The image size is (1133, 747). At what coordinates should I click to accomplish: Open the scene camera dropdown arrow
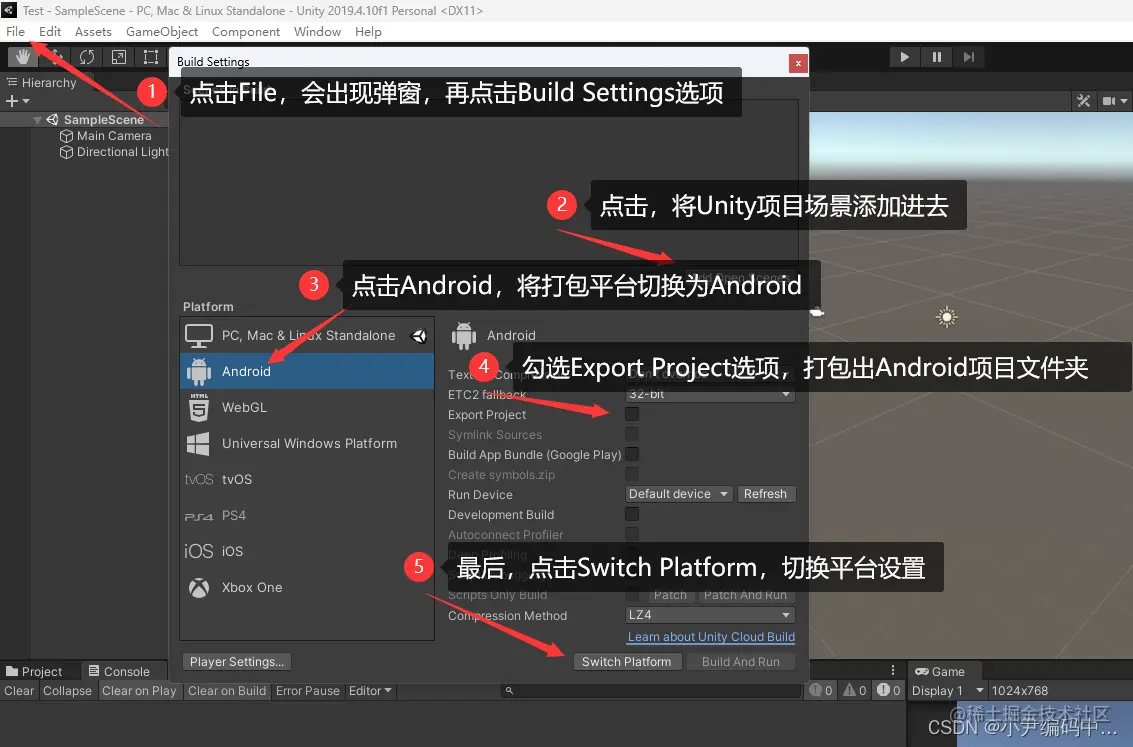[1124, 101]
